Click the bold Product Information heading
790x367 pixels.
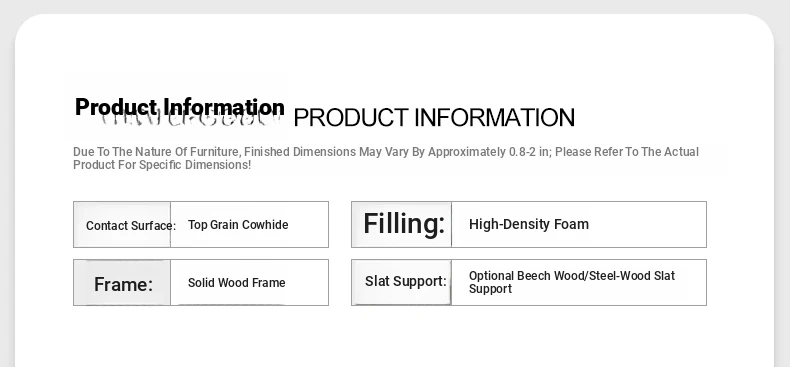180,107
